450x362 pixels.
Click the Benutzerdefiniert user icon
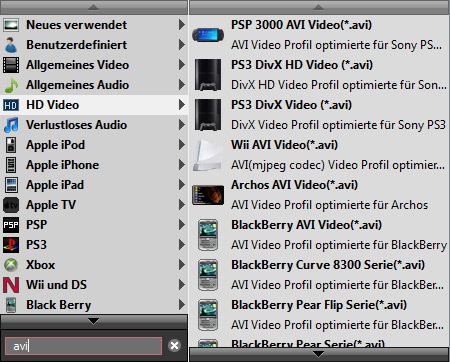tap(11, 45)
